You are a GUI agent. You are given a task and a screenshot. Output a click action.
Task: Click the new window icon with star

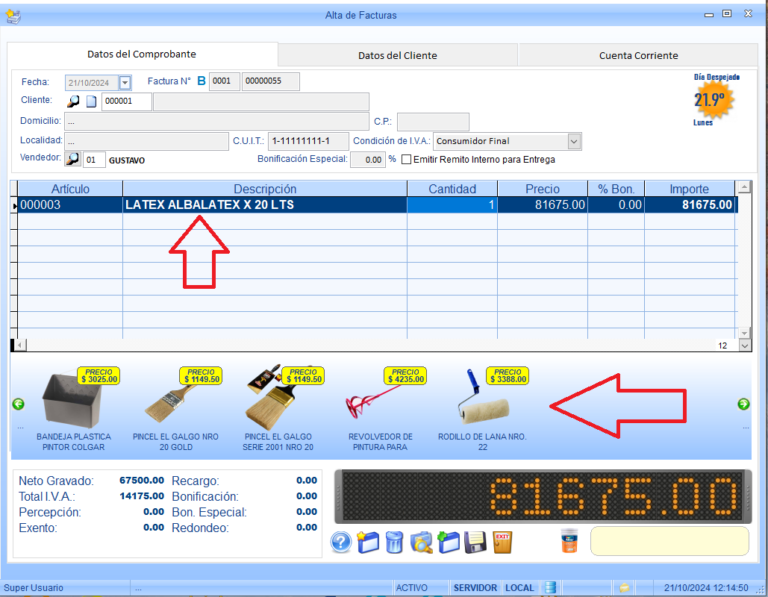coord(368,543)
